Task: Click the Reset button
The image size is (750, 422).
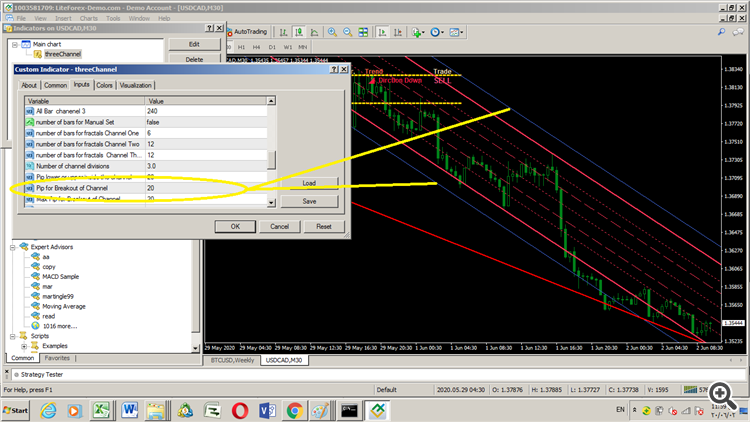Action: [x=324, y=226]
